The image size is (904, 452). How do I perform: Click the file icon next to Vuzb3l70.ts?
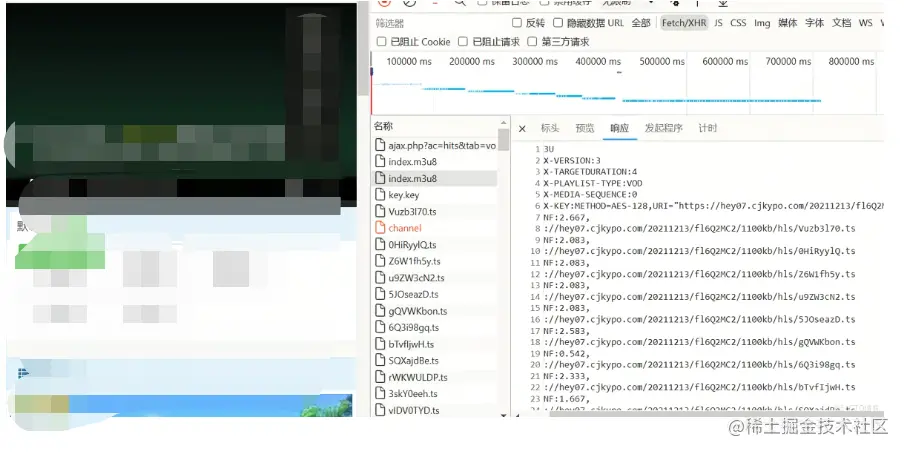coord(379,212)
